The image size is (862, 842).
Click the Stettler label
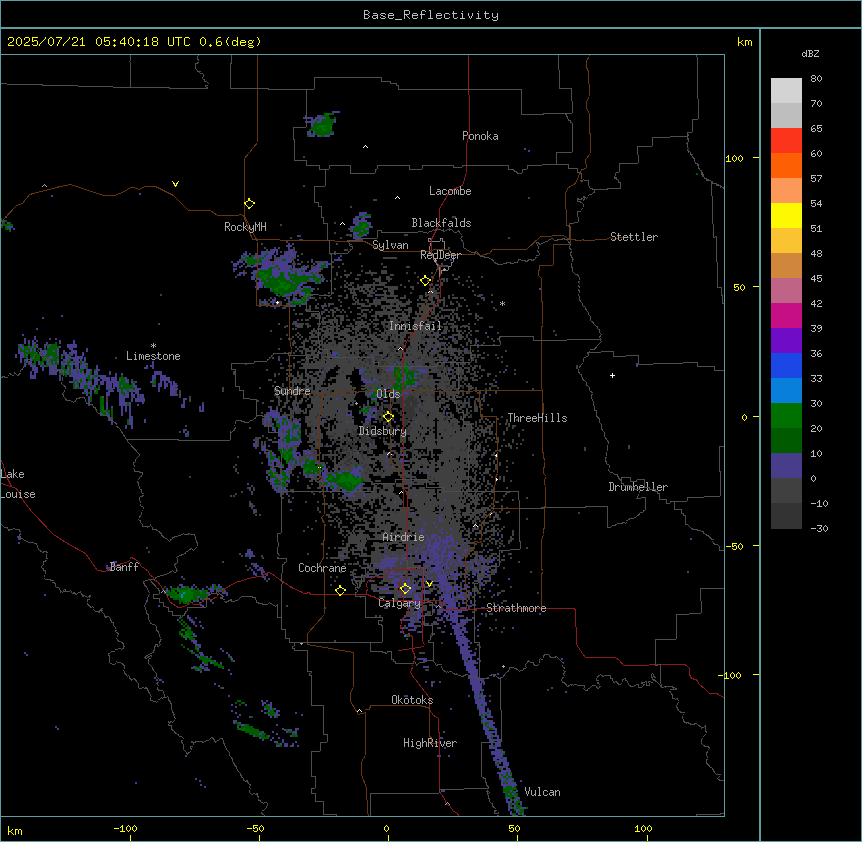pyautogui.click(x=634, y=237)
